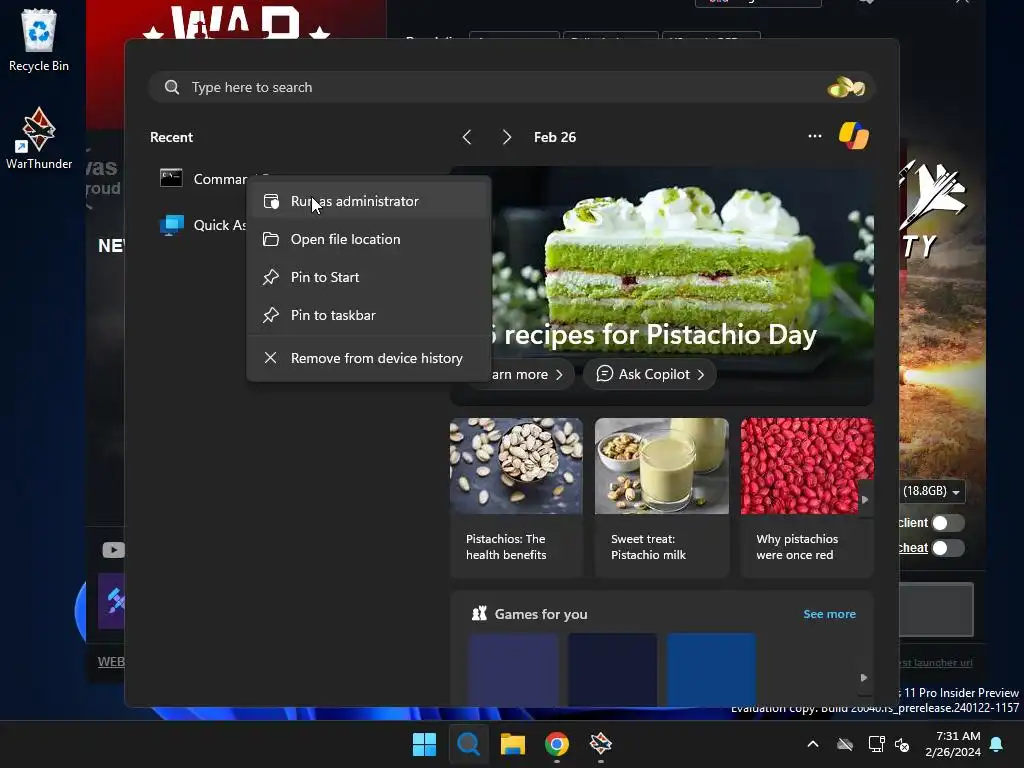1024x768 pixels.
Task: Click the Games for you chess icon
Action: click(479, 613)
